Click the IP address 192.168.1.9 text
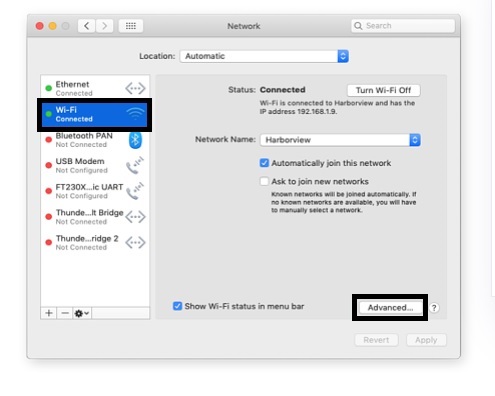The image size is (495, 396). [x=298, y=112]
